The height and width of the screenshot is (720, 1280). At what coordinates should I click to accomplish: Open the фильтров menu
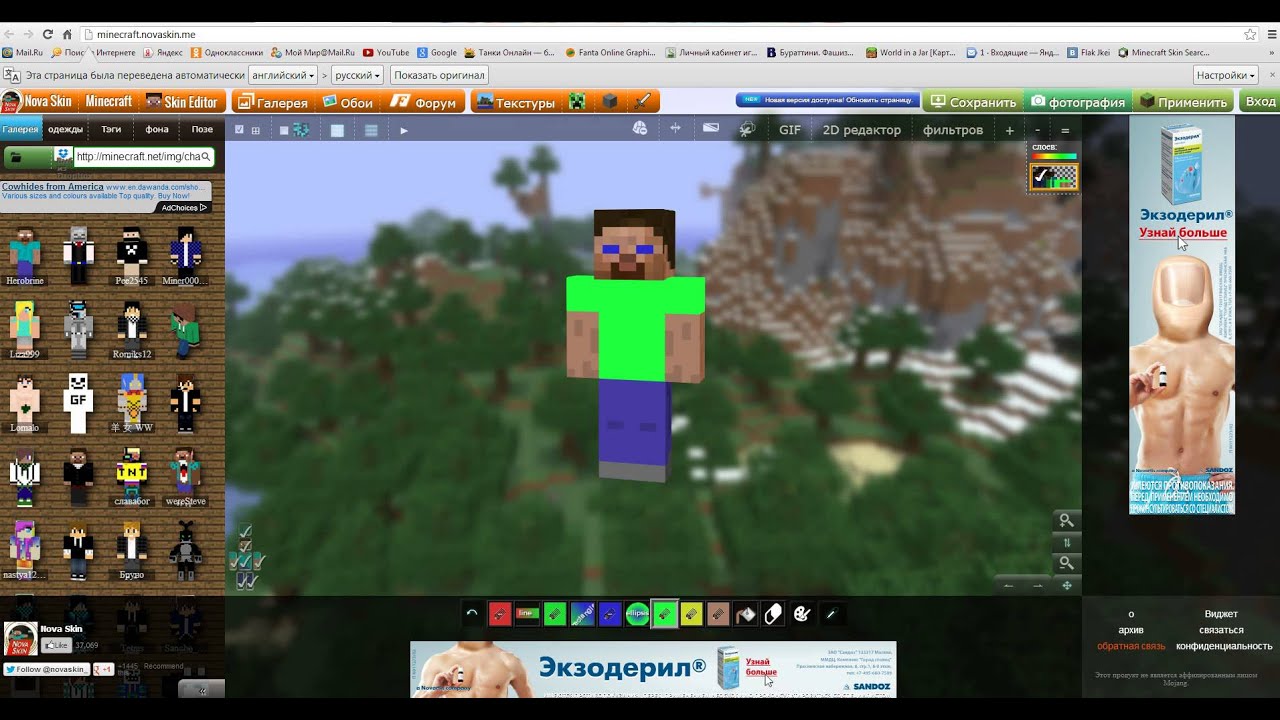tap(953, 130)
